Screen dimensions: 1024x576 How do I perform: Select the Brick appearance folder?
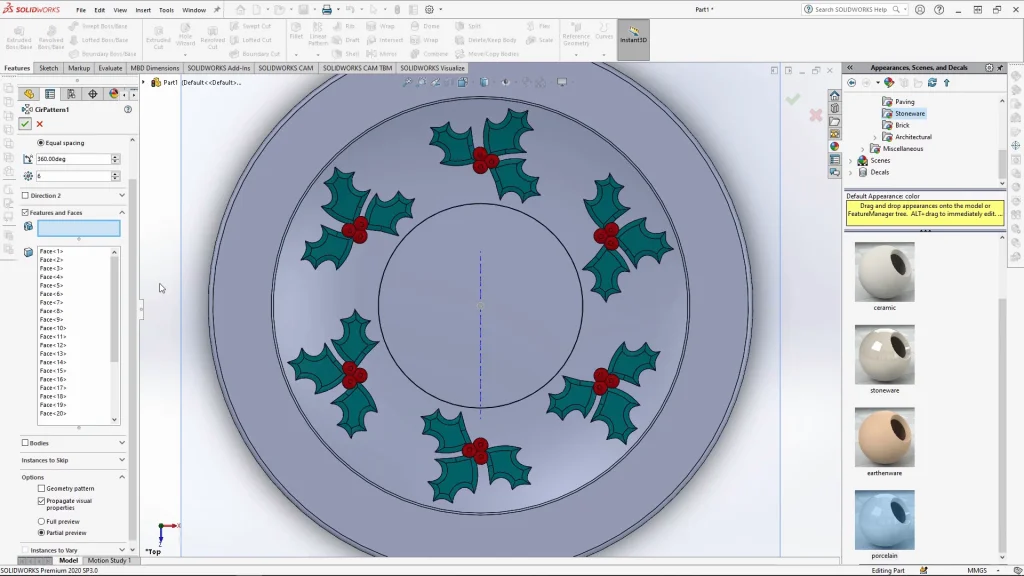coord(902,125)
